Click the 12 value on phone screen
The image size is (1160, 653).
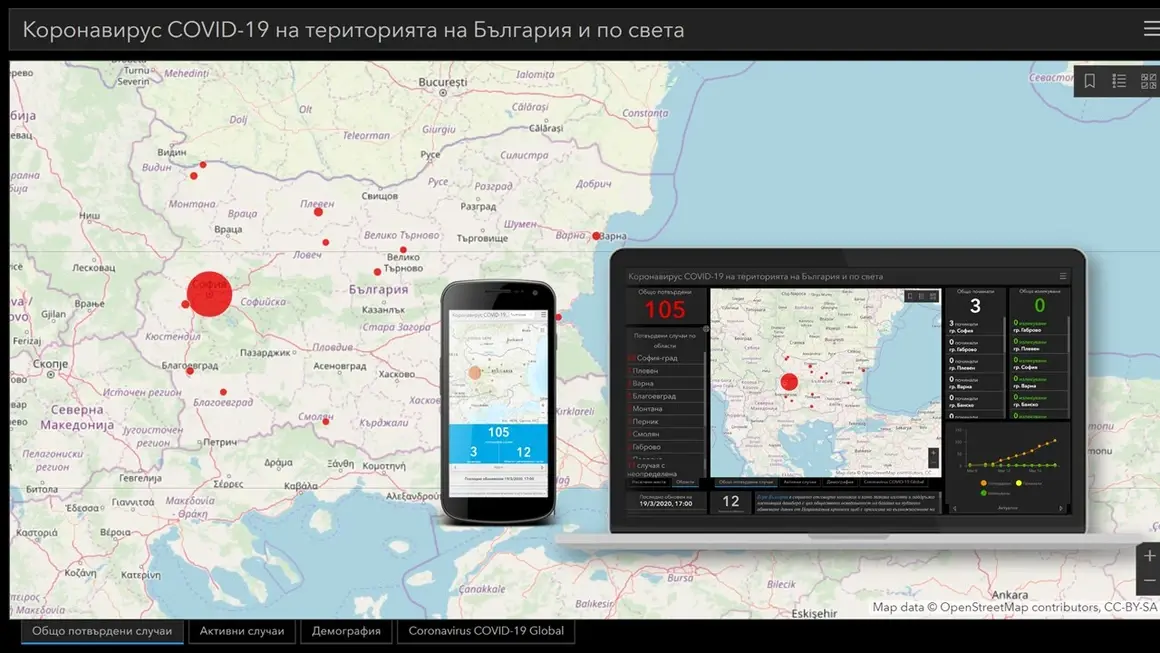[524, 452]
